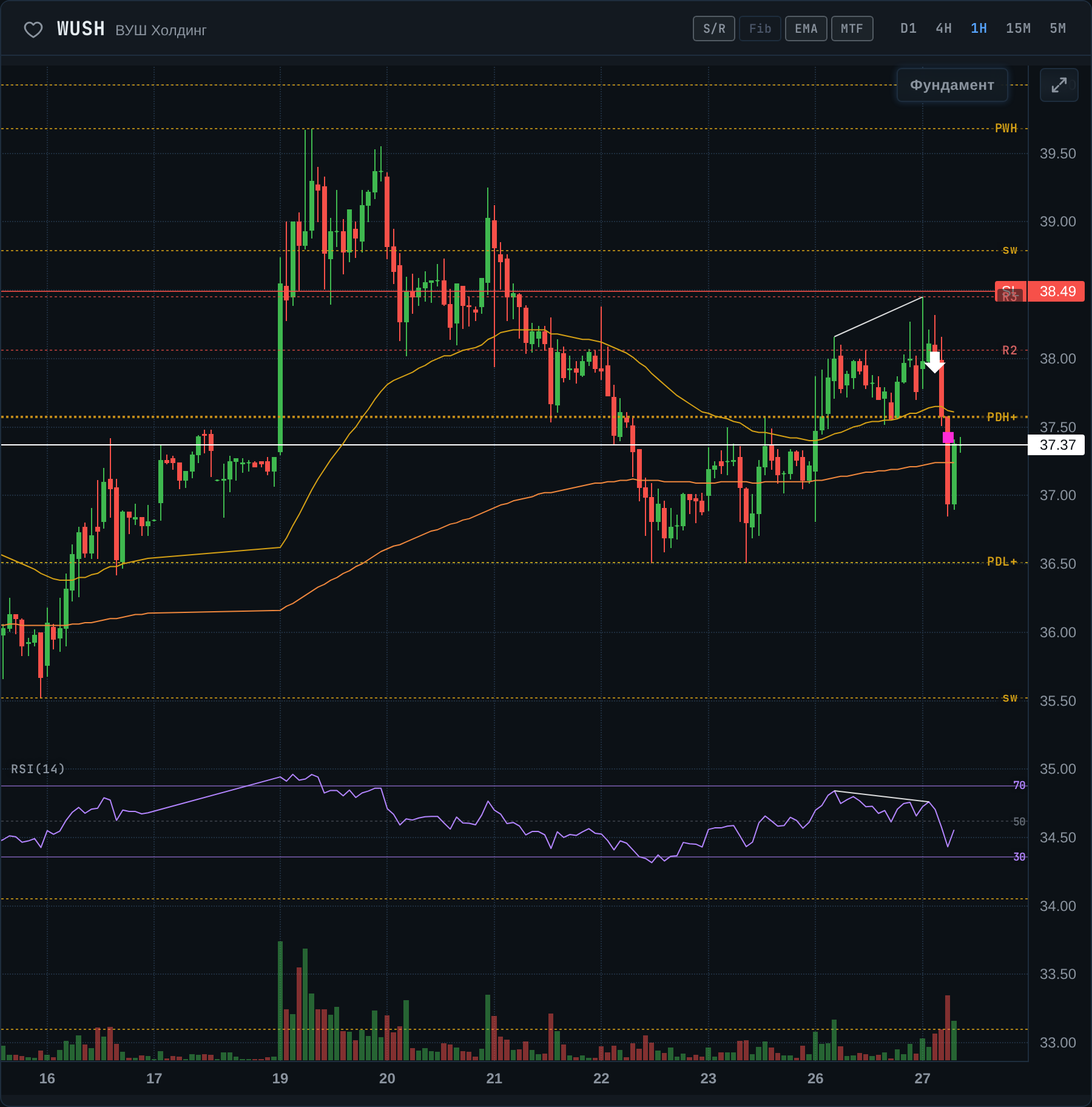Switch to D1 timeframe
Image resolution: width=1092 pixels, height=1107 pixels.
tap(908, 29)
